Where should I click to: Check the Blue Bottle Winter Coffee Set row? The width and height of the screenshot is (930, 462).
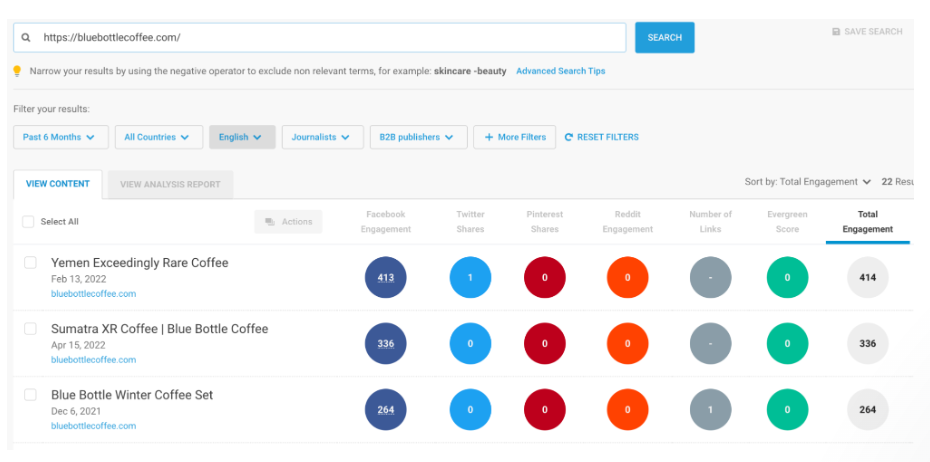click(30, 395)
